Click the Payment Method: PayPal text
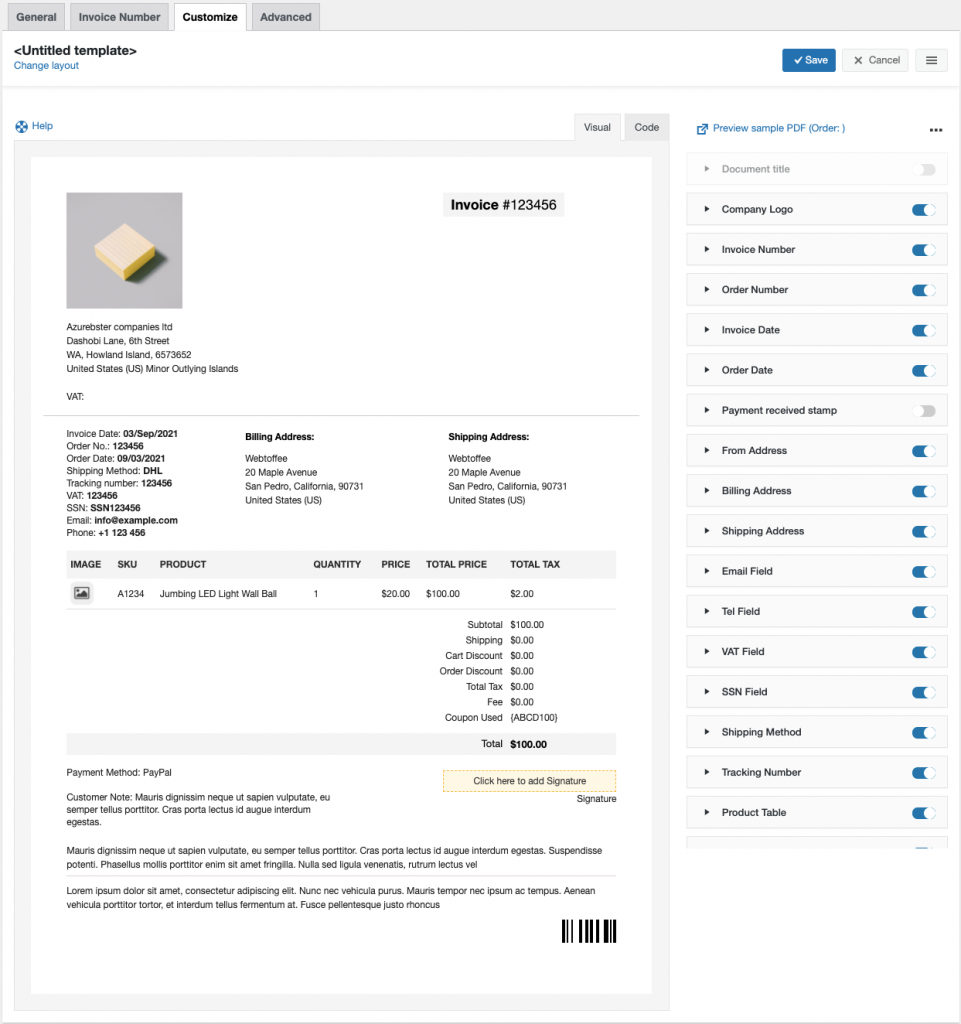 [x=119, y=773]
